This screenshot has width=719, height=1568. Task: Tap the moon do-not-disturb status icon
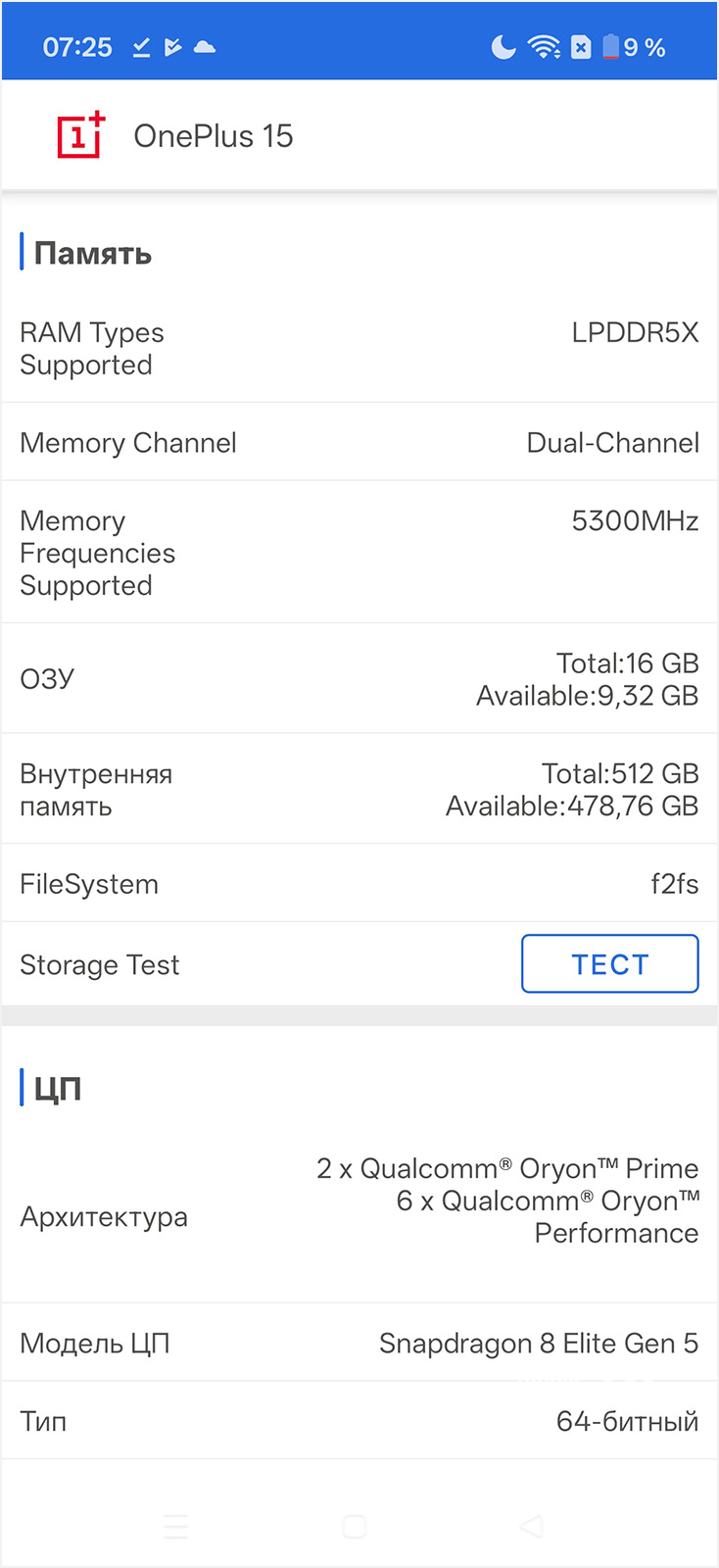(503, 47)
